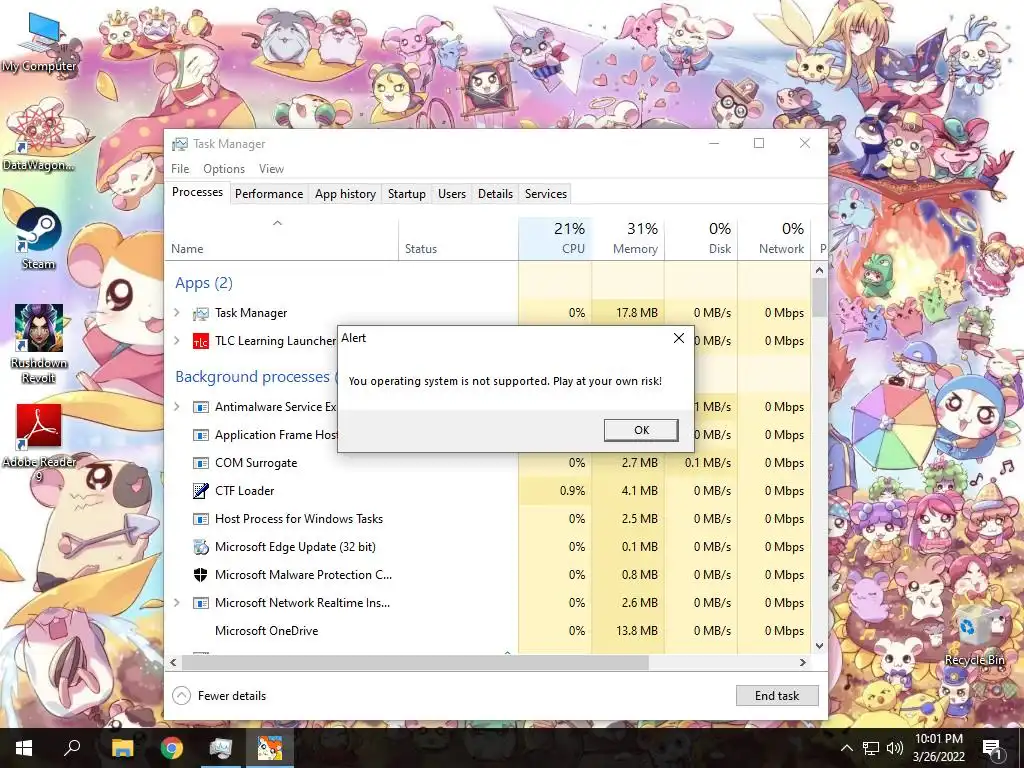
Task: Click the vertical scrollbar down arrow
Action: tap(820, 646)
